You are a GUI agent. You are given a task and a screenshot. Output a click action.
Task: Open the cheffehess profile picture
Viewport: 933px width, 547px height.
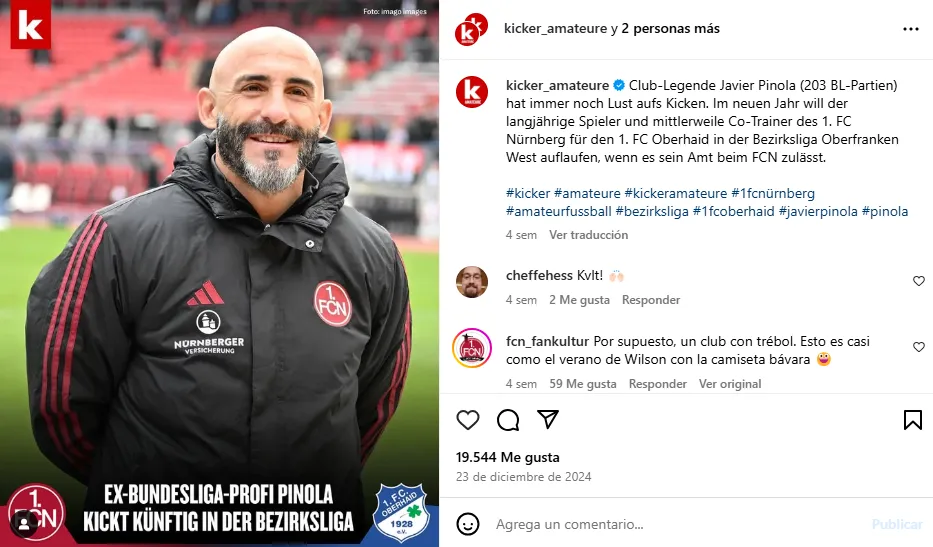(472, 282)
